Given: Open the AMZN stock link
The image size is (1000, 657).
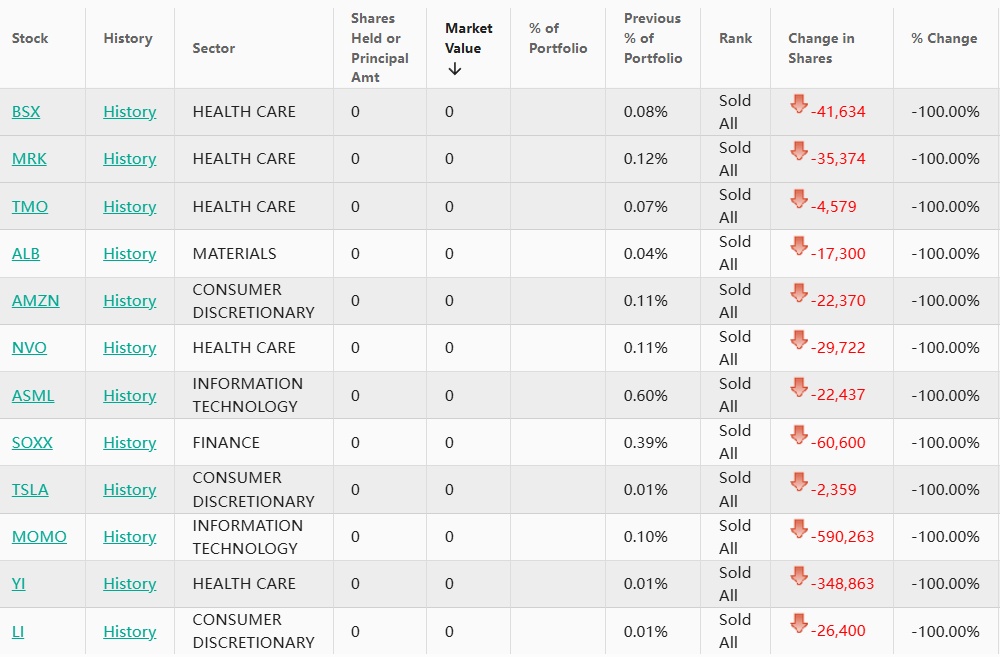Looking at the screenshot, I should 35,301.
